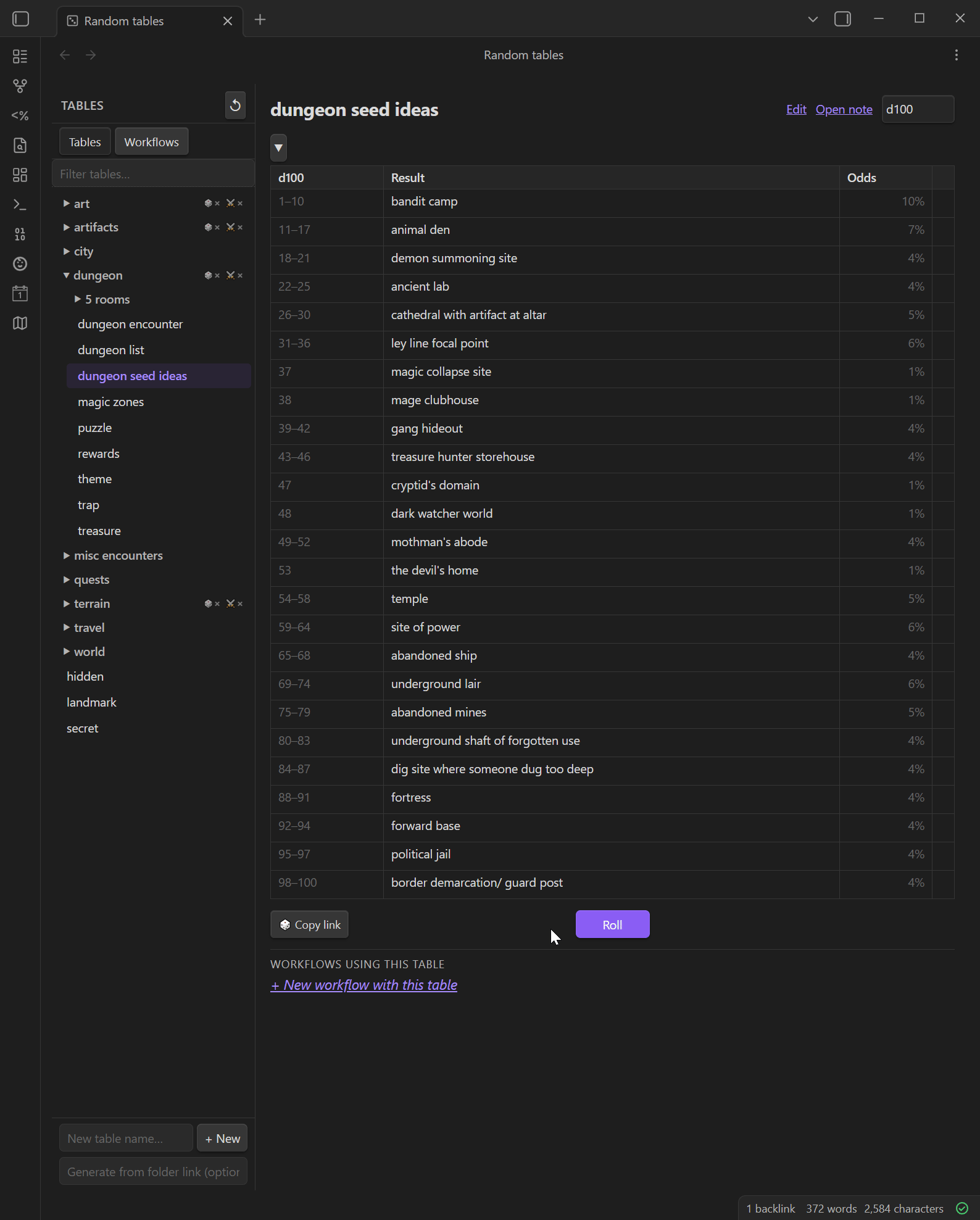Expand the misc encounters folder
Screen dimensions: 980x1220
click(66, 555)
